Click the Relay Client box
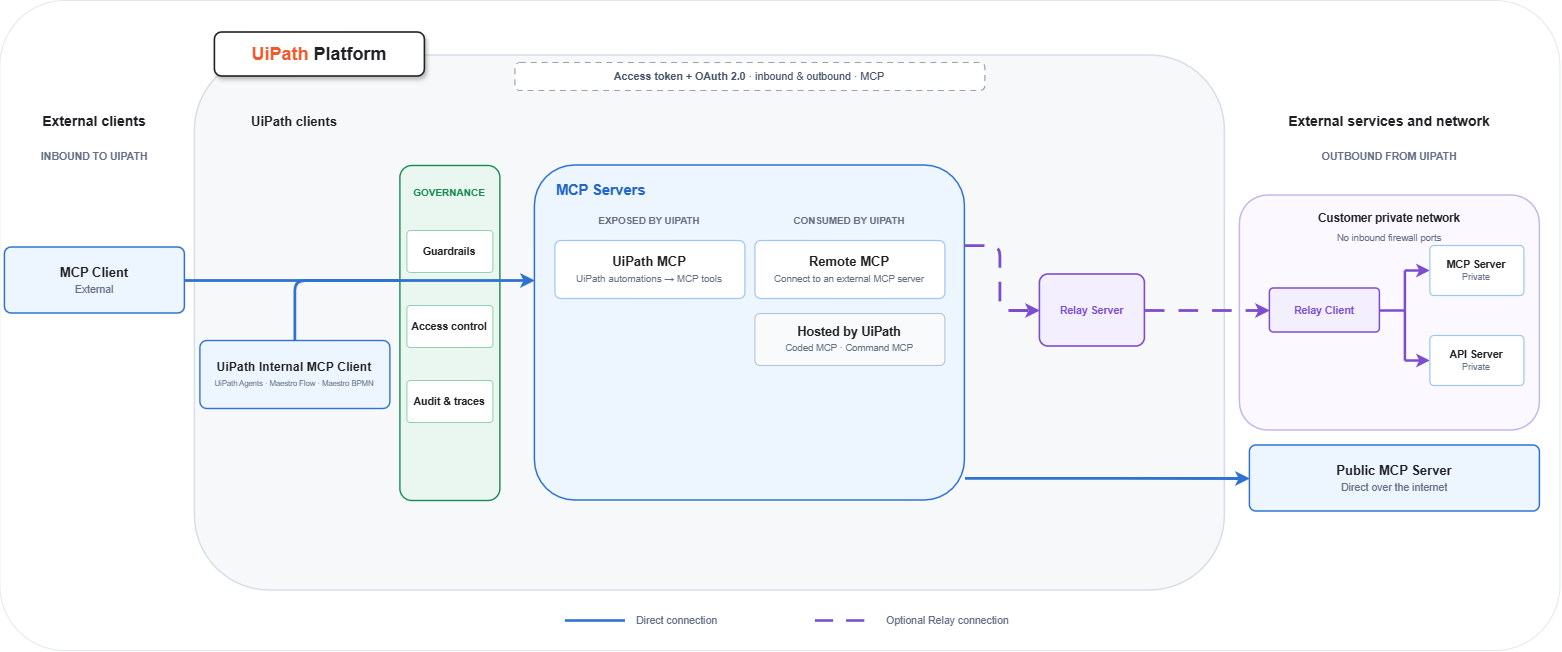 [1324, 310]
